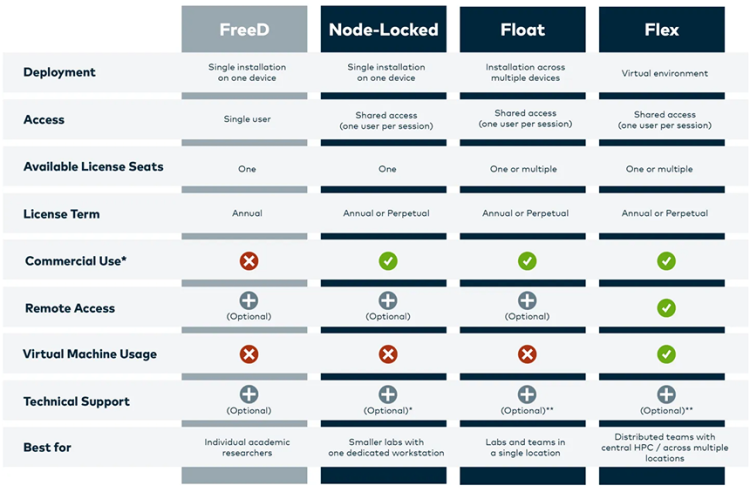Click the Available License Seats row label
Viewport: 750px width, 492px height.
[93, 166]
